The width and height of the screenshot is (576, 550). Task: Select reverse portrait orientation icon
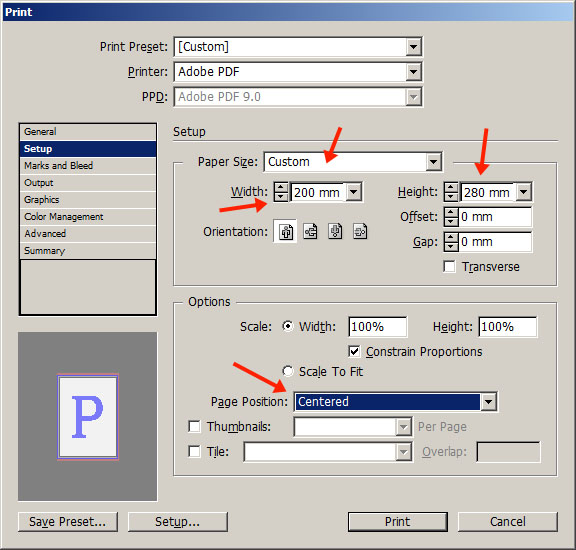(335, 231)
